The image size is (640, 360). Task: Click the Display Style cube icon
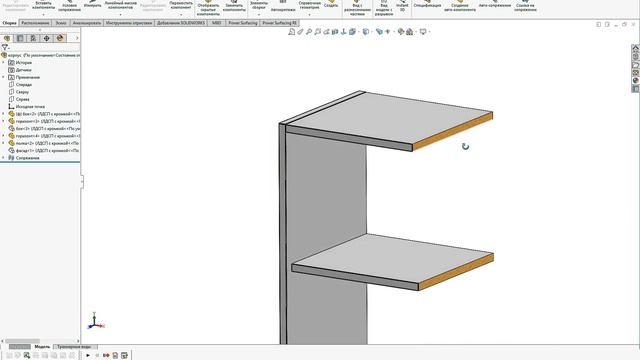pos(366,31)
